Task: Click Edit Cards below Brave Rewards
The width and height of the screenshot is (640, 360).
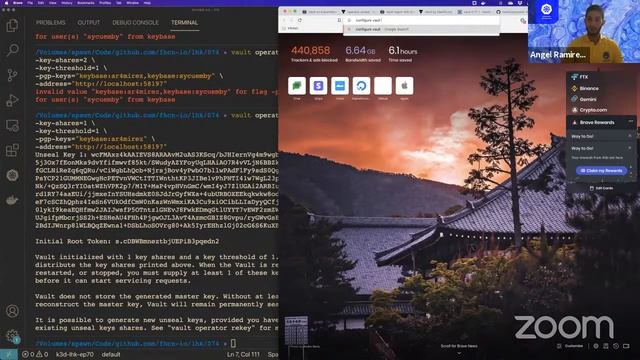Action: (x=601, y=188)
